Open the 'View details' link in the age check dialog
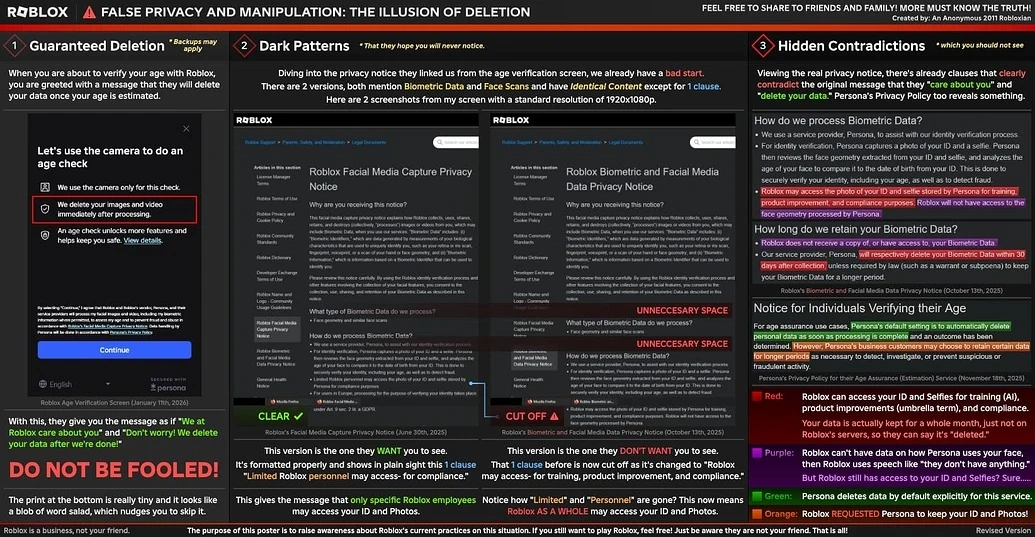The width and height of the screenshot is (1035, 537). click(143, 241)
